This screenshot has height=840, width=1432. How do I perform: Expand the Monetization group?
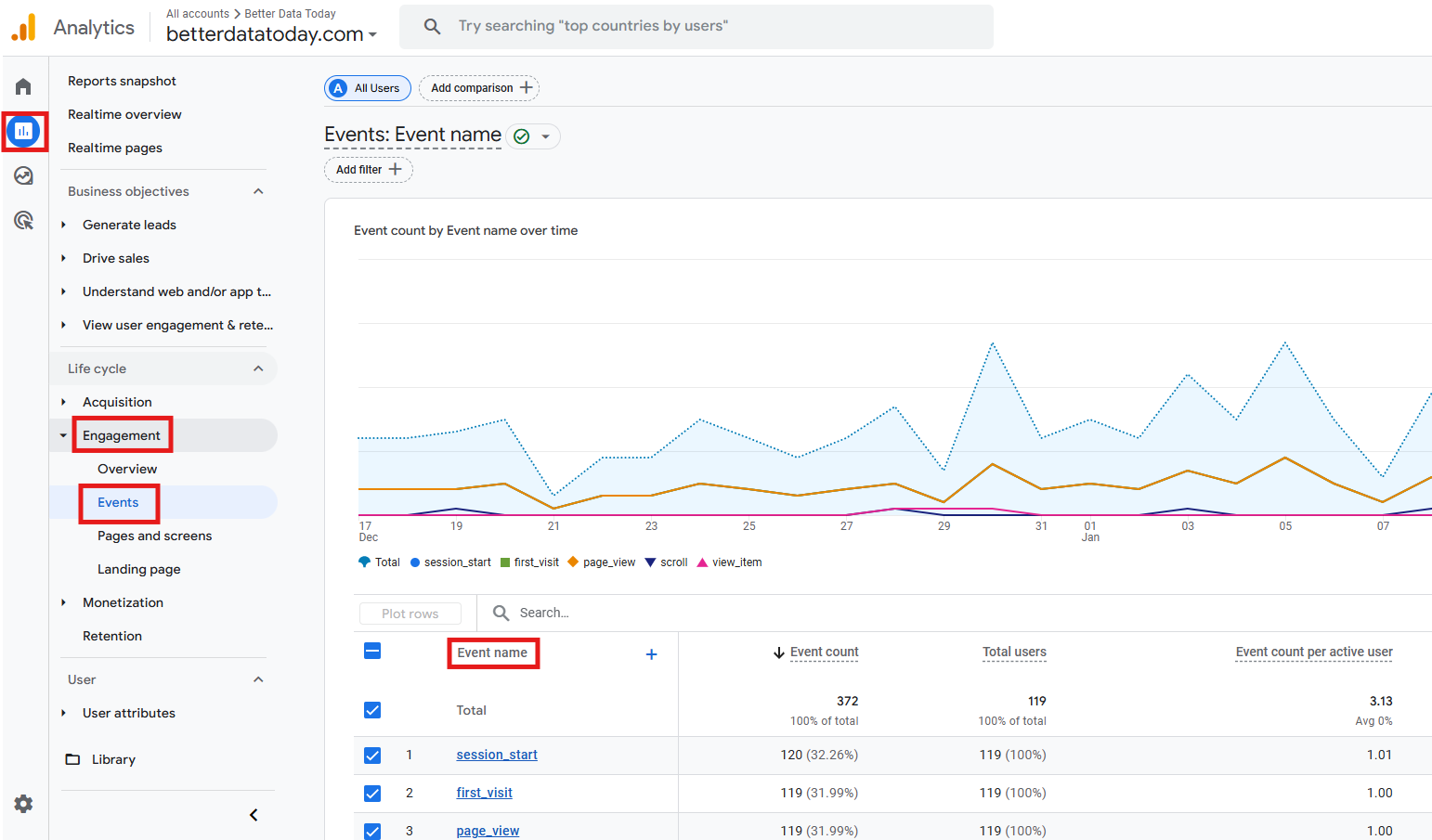63,602
